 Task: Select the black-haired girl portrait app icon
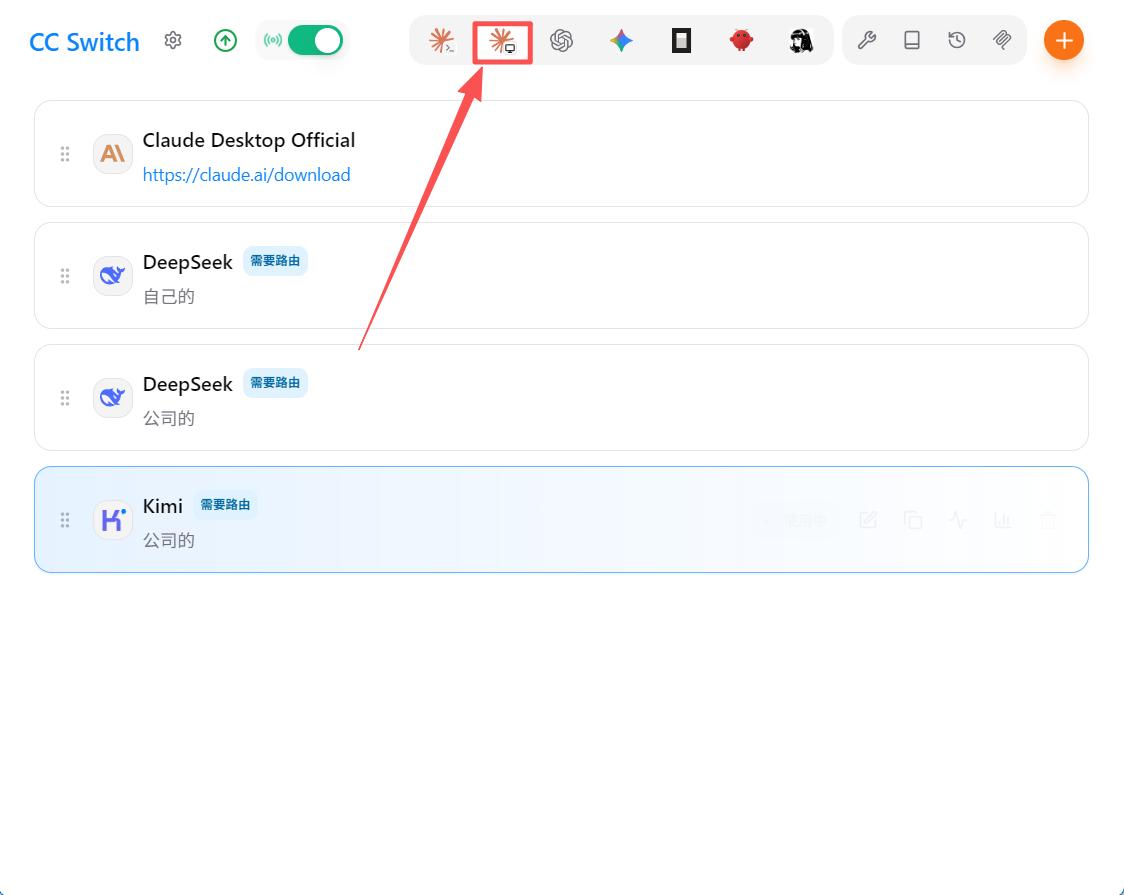point(801,41)
